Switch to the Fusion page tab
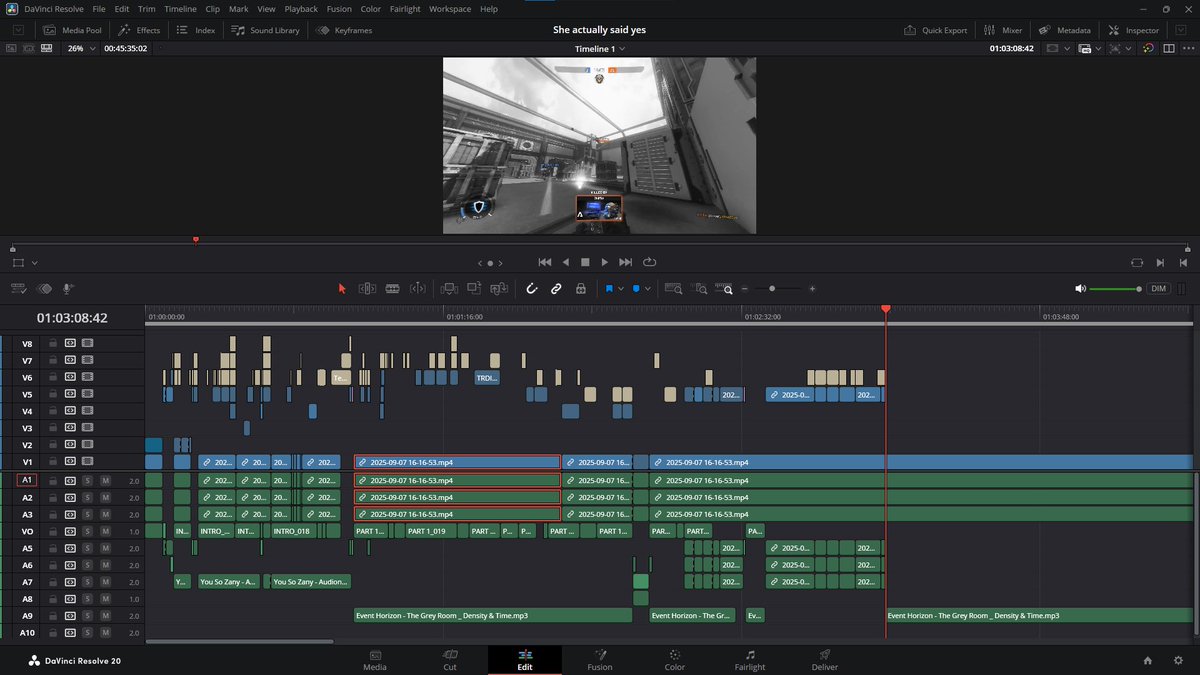This screenshot has height=675, width=1200. 600,660
